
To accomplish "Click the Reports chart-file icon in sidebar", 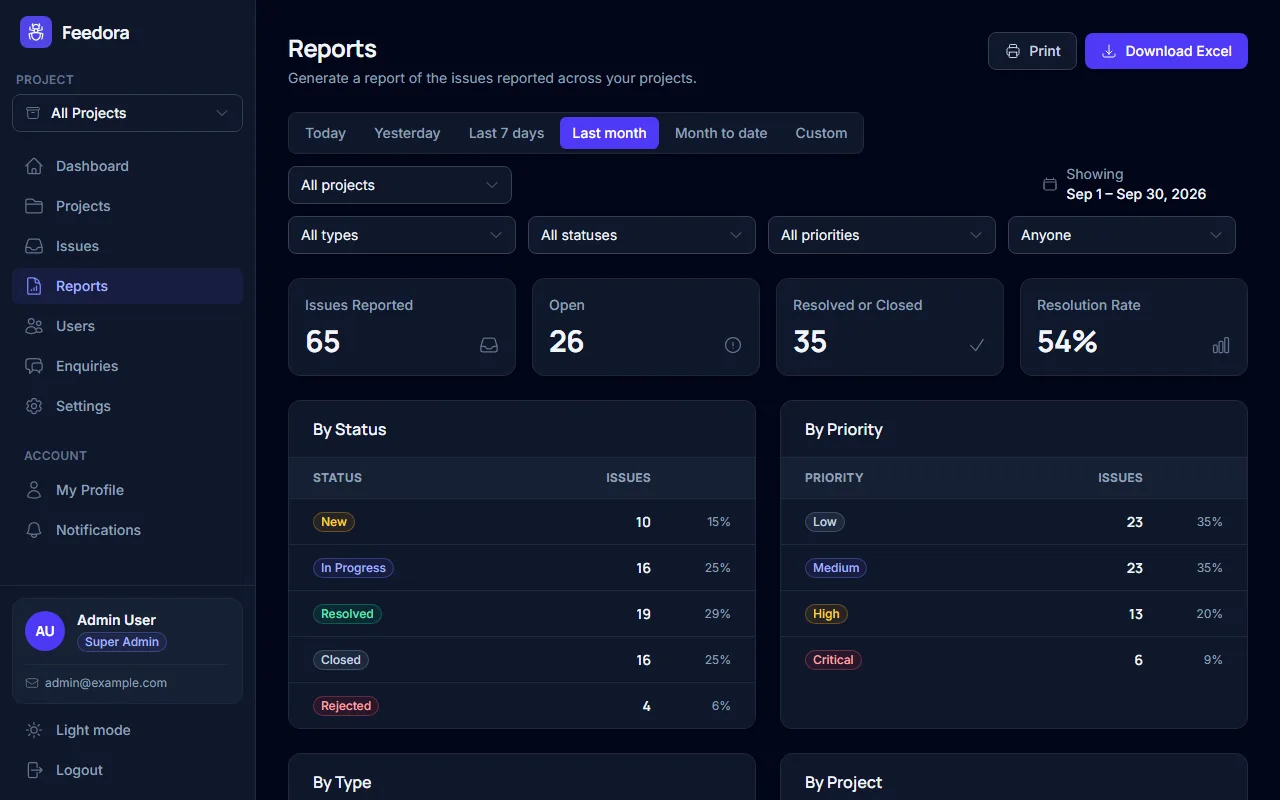I will pyautogui.click(x=34, y=286).
